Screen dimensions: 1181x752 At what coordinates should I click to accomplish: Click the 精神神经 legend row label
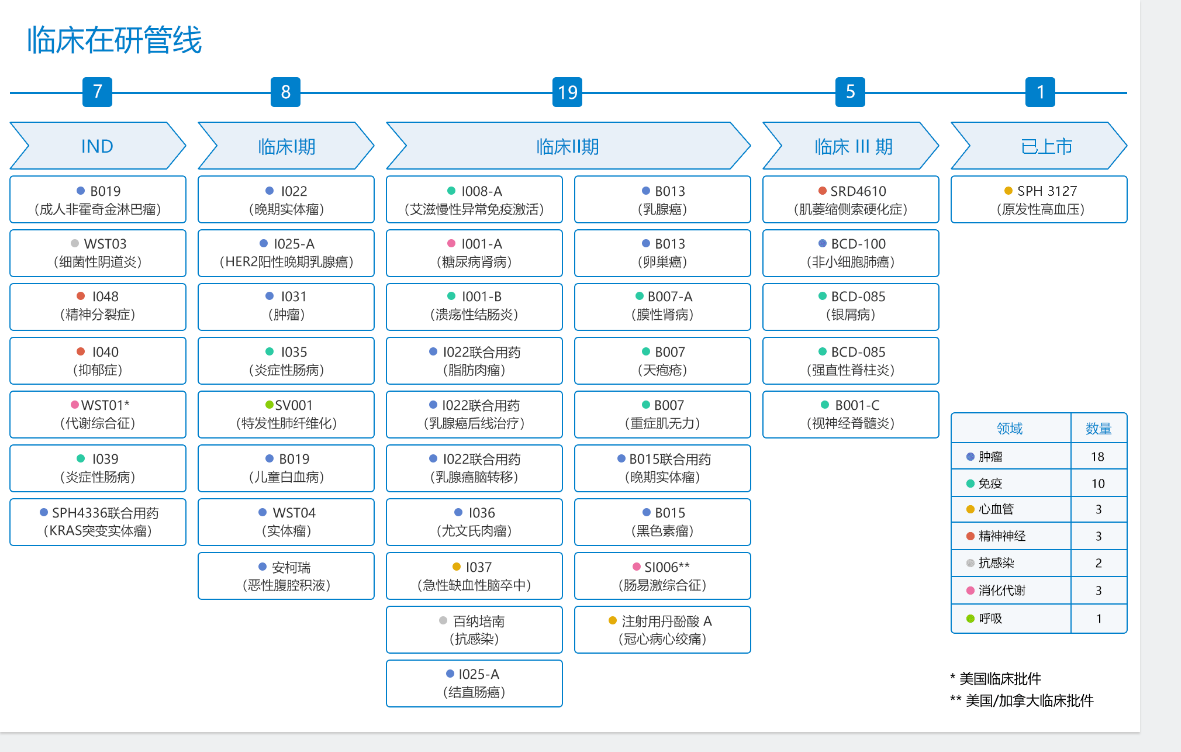coord(1002,536)
